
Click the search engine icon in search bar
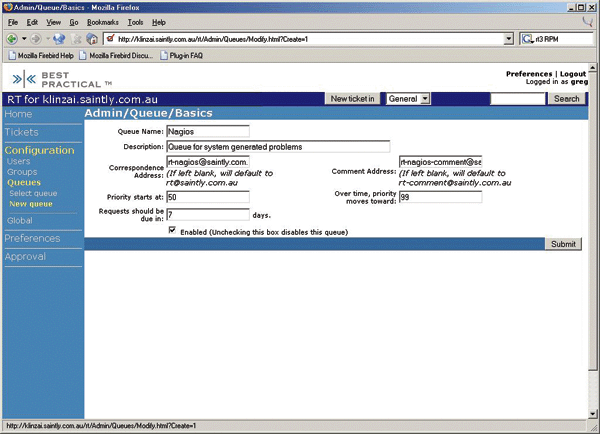tap(525, 39)
